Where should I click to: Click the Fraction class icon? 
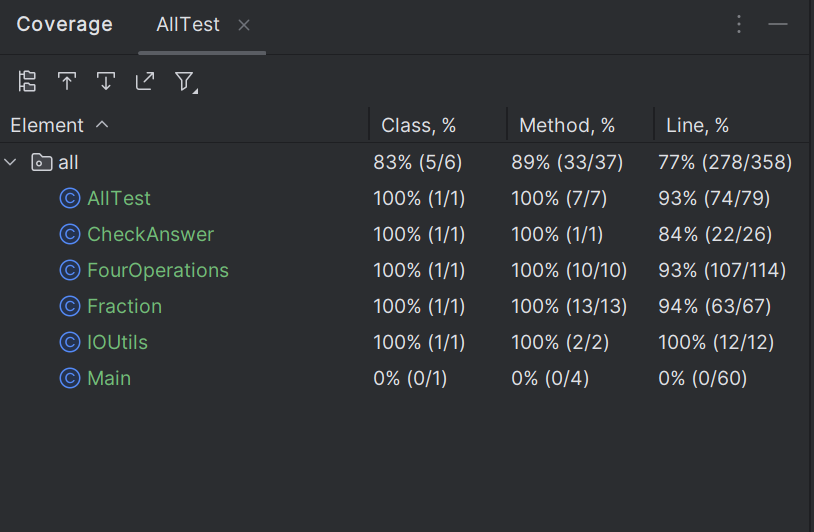[x=69, y=306]
